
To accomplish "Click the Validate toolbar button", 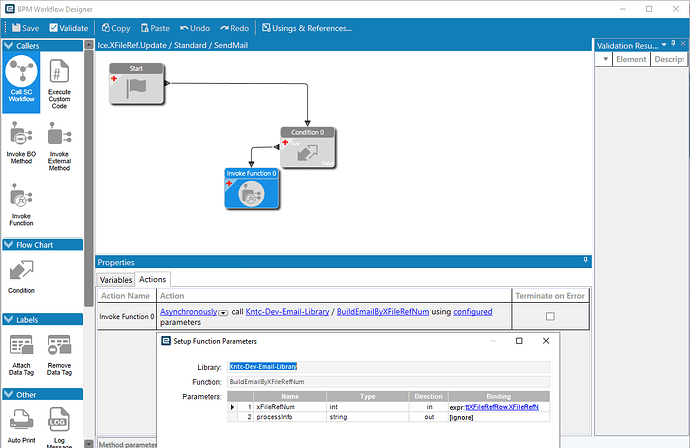I will 68,28.
